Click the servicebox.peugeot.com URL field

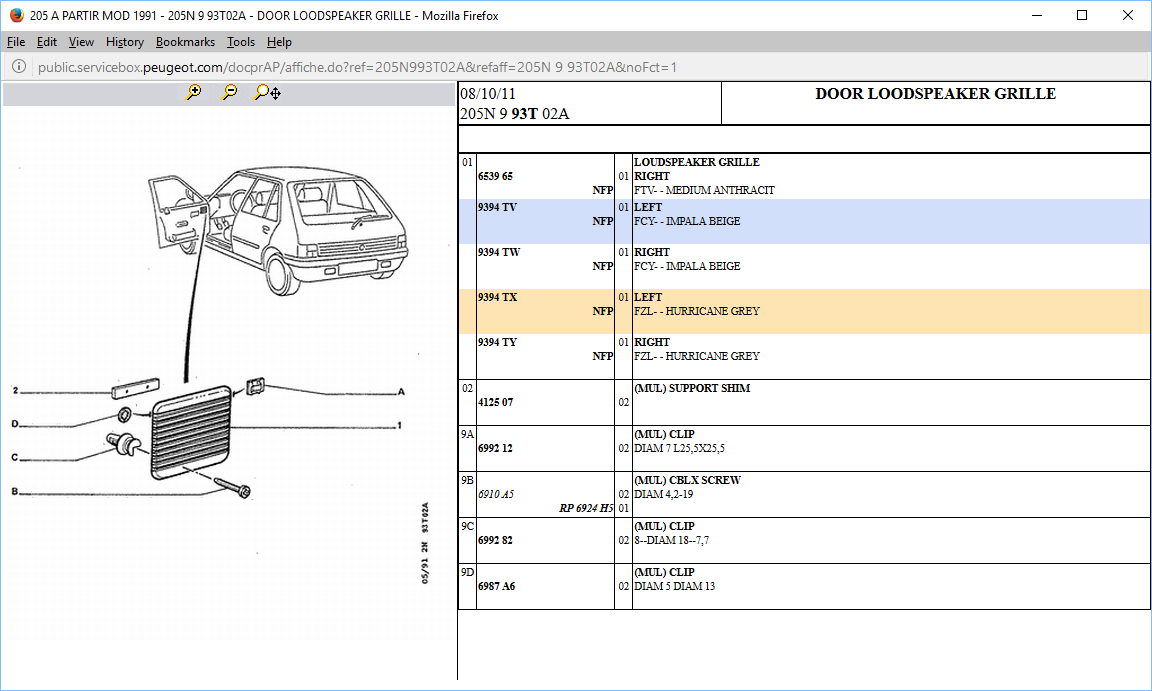[357, 67]
